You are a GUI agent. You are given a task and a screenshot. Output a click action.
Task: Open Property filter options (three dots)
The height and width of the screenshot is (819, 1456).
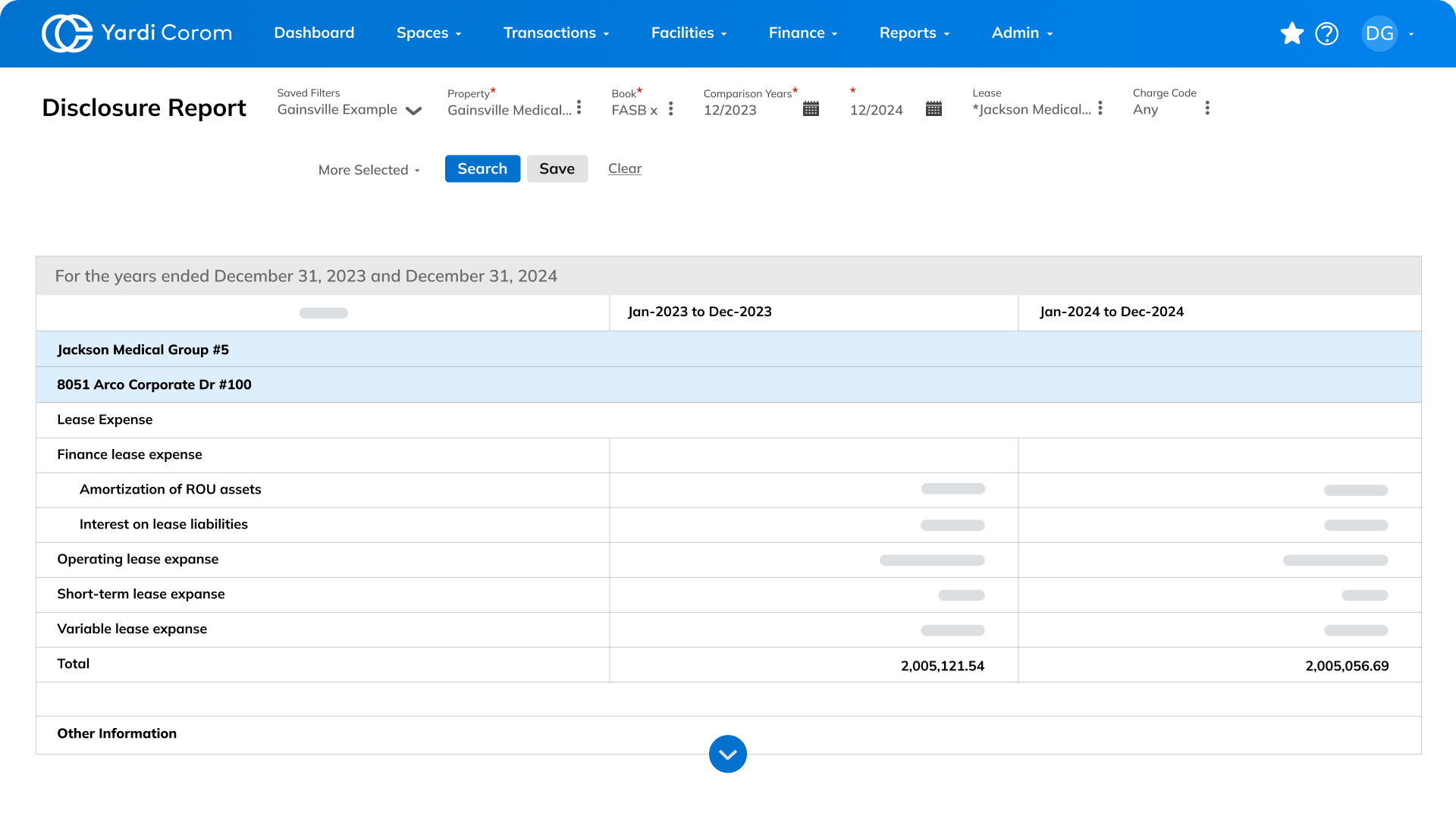579,108
